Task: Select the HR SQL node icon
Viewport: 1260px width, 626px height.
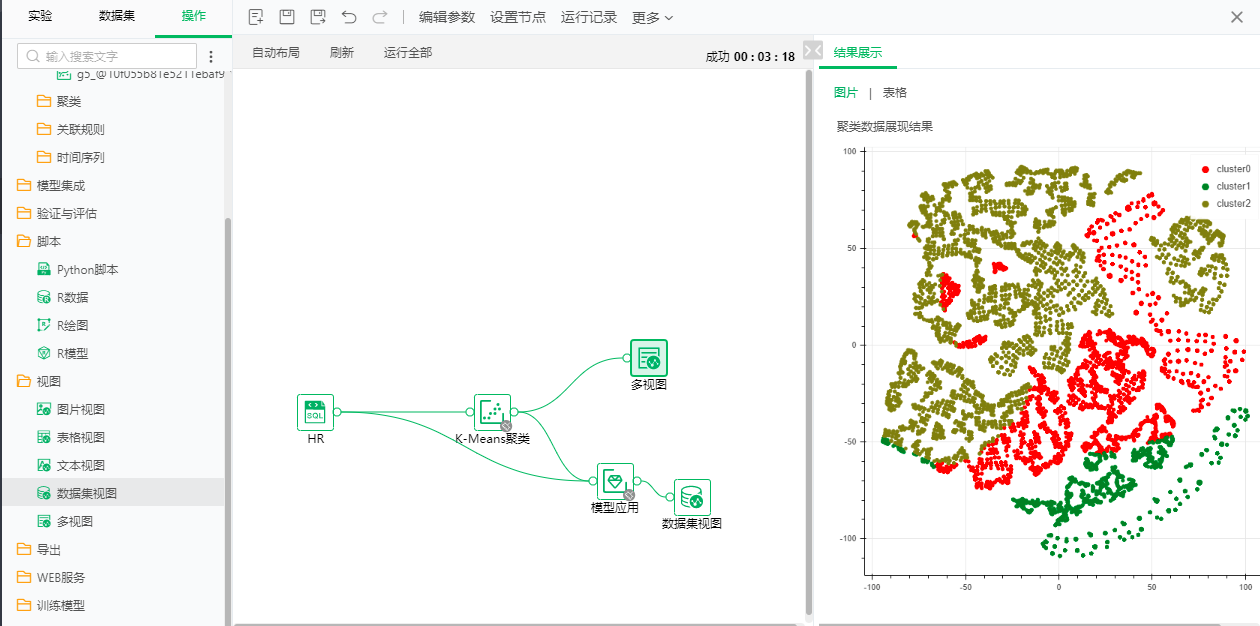Action: 315,412
